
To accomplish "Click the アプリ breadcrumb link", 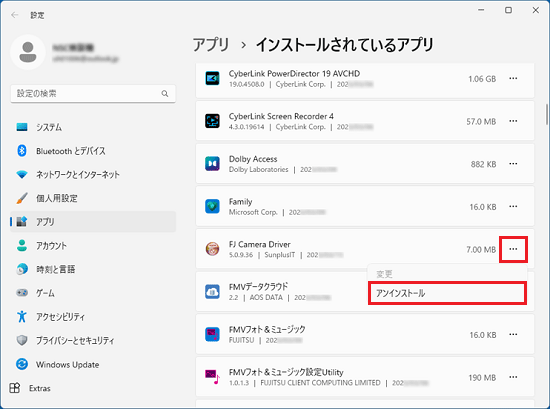I will click(211, 45).
